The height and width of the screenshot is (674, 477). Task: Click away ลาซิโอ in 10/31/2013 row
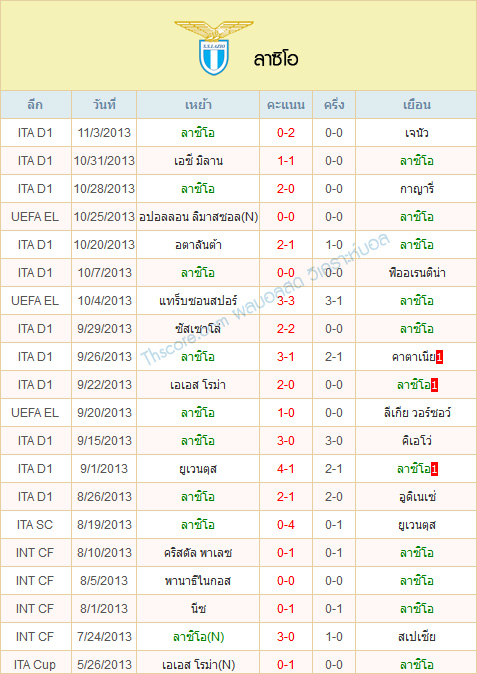[416, 161]
